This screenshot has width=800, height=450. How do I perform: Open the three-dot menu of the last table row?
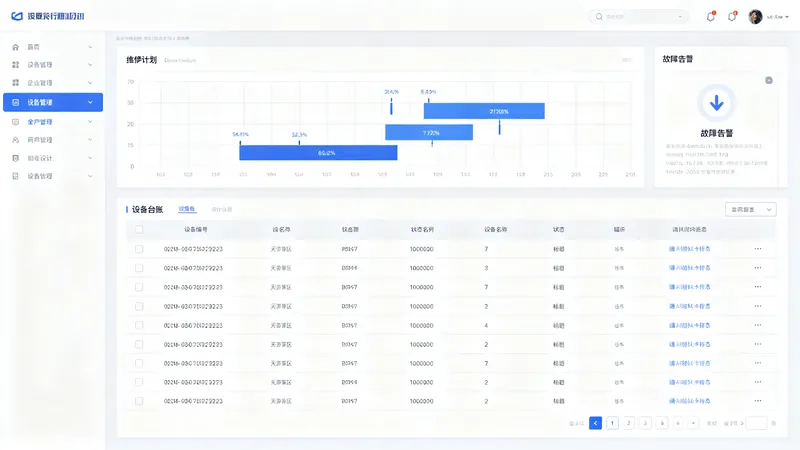point(758,401)
